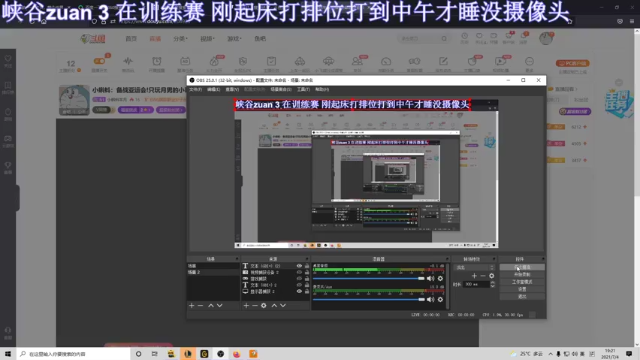640x360 pixels.
Task: Click the alarm clock icon in the Douyu streamer toolbar
Action: point(157,61)
